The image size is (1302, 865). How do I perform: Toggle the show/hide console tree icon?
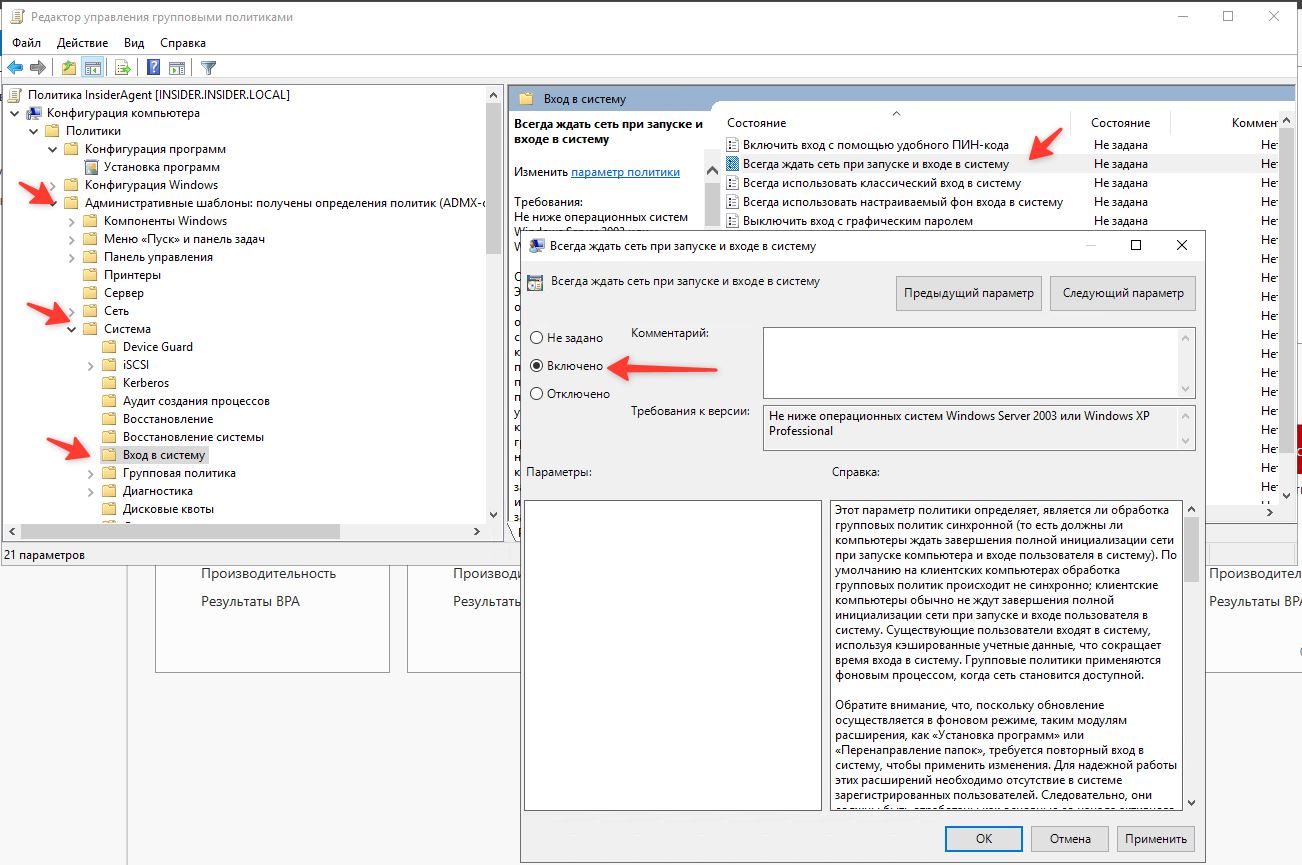pos(92,68)
